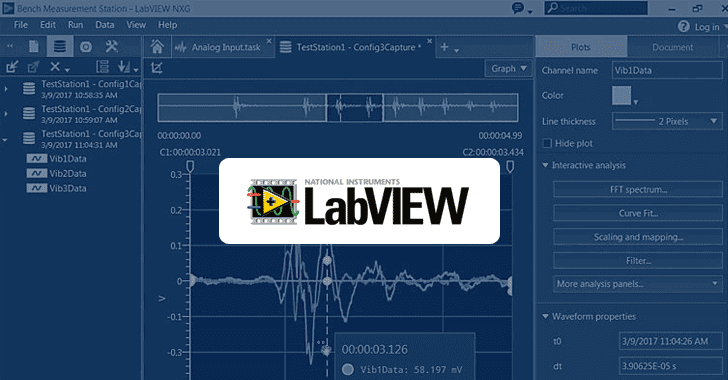Collapse the Interactive analysis section
728x380 pixels.
click(546, 165)
